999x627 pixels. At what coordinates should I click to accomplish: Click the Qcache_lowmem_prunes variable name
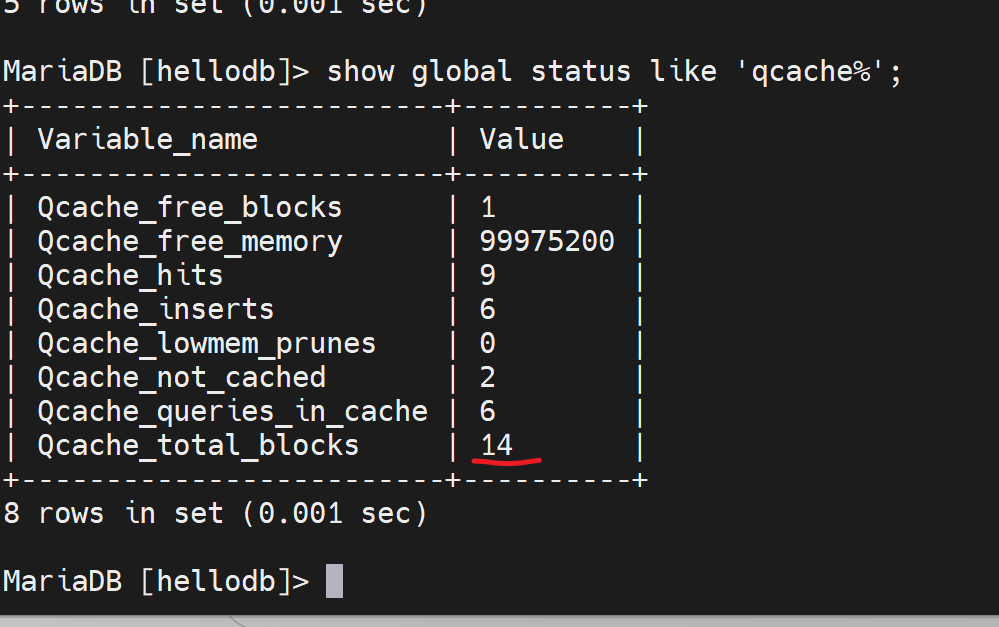[207, 344]
